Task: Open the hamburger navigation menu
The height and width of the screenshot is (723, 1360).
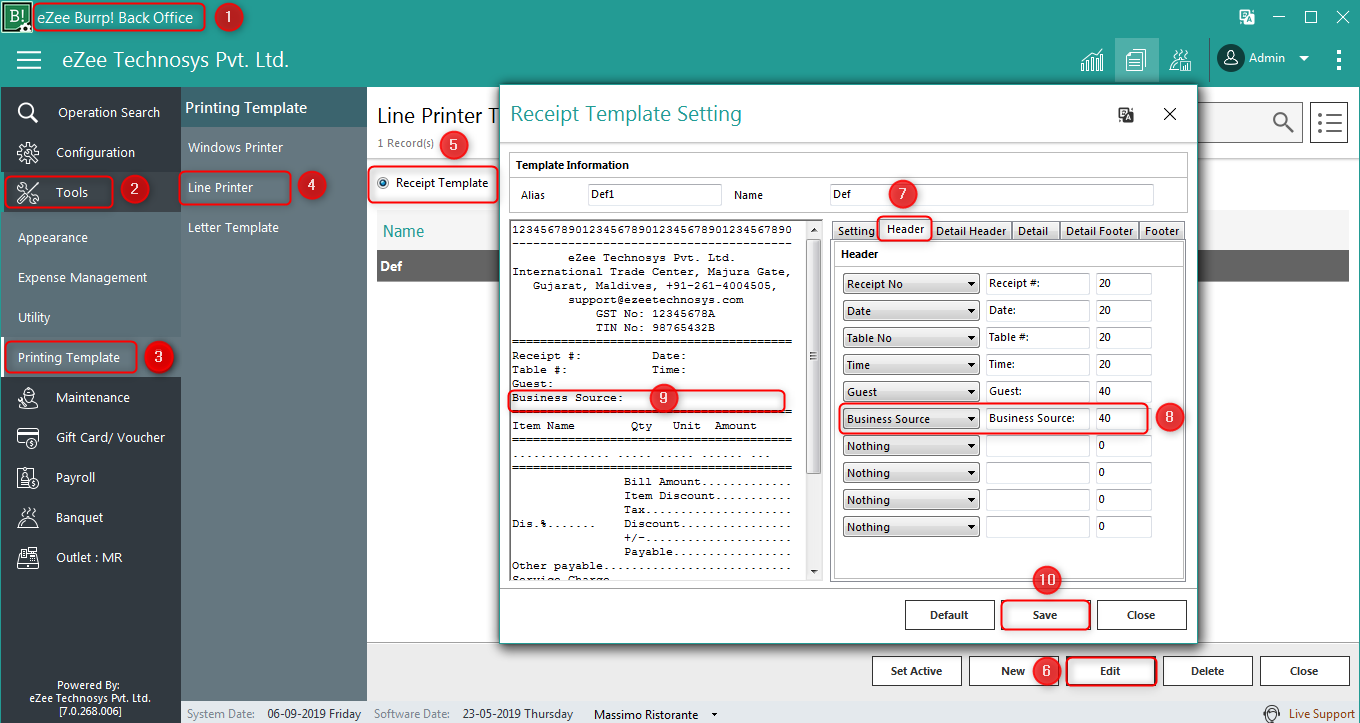Action: [x=29, y=60]
